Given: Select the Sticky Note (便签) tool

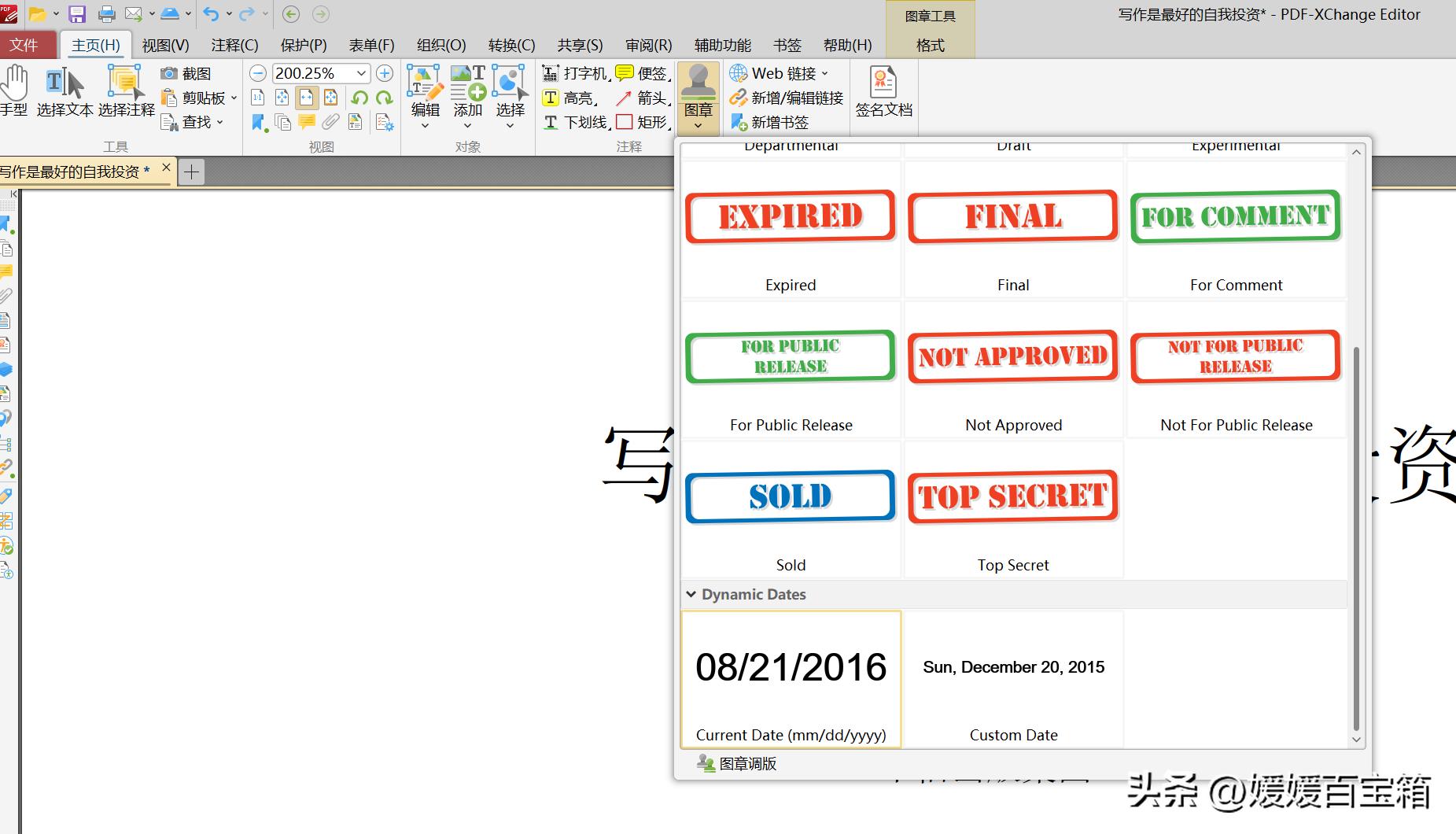Looking at the screenshot, I should tap(643, 74).
